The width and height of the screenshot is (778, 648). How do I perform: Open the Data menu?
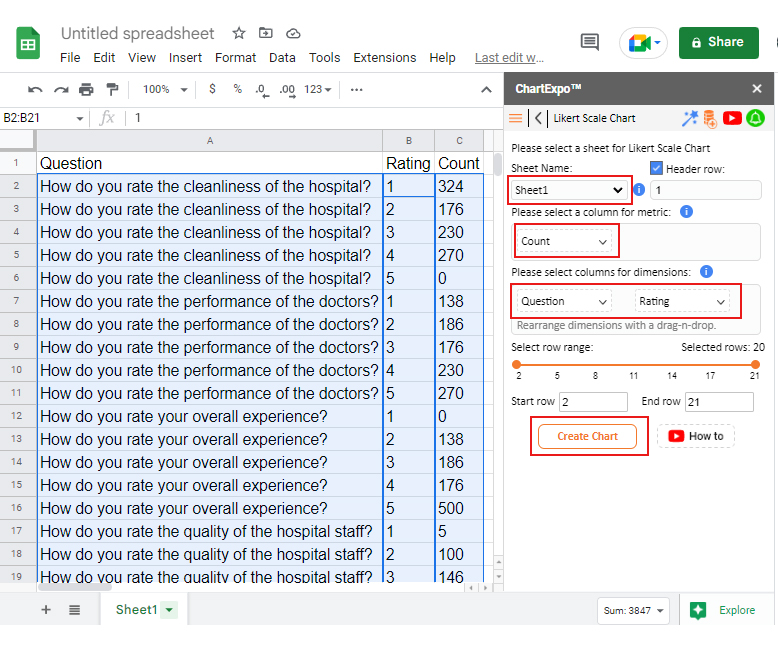pos(282,58)
